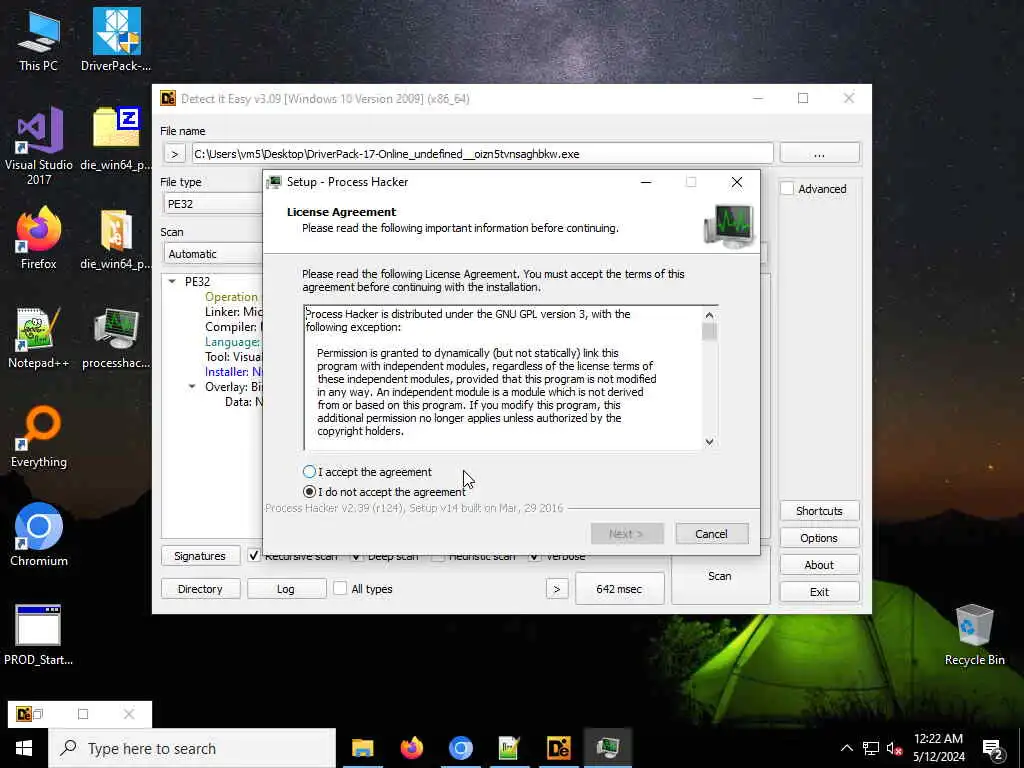Click the Setup wizard title bar icon
The width and height of the screenshot is (1024, 768).
[x=274, y=182]
